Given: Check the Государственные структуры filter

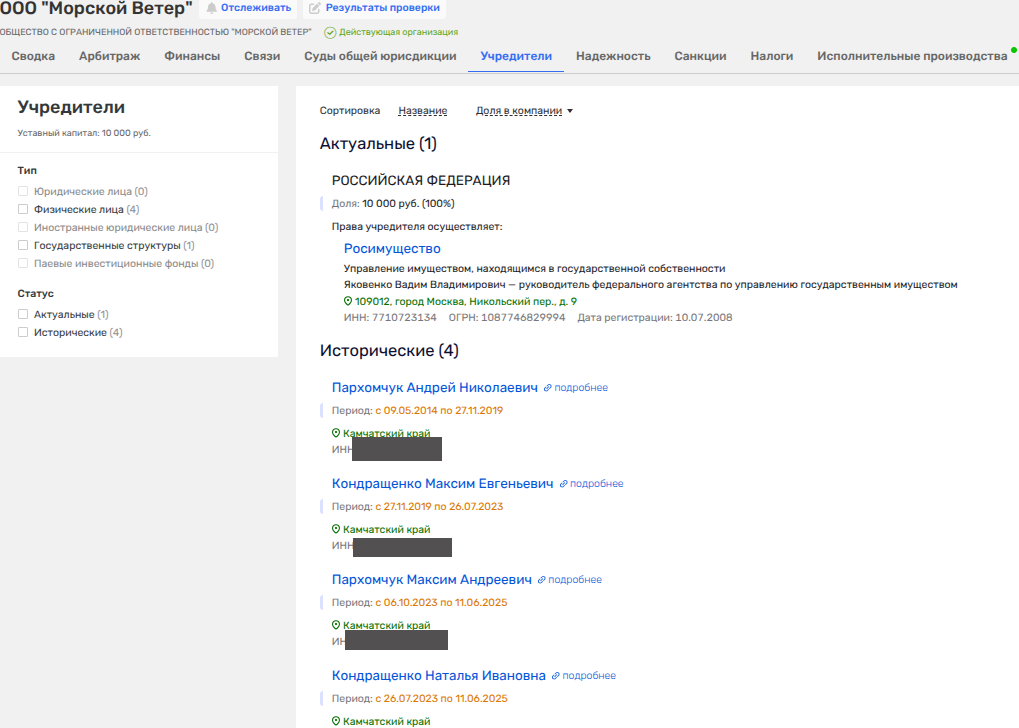Looking at the screenshot, I should point(23,245).
